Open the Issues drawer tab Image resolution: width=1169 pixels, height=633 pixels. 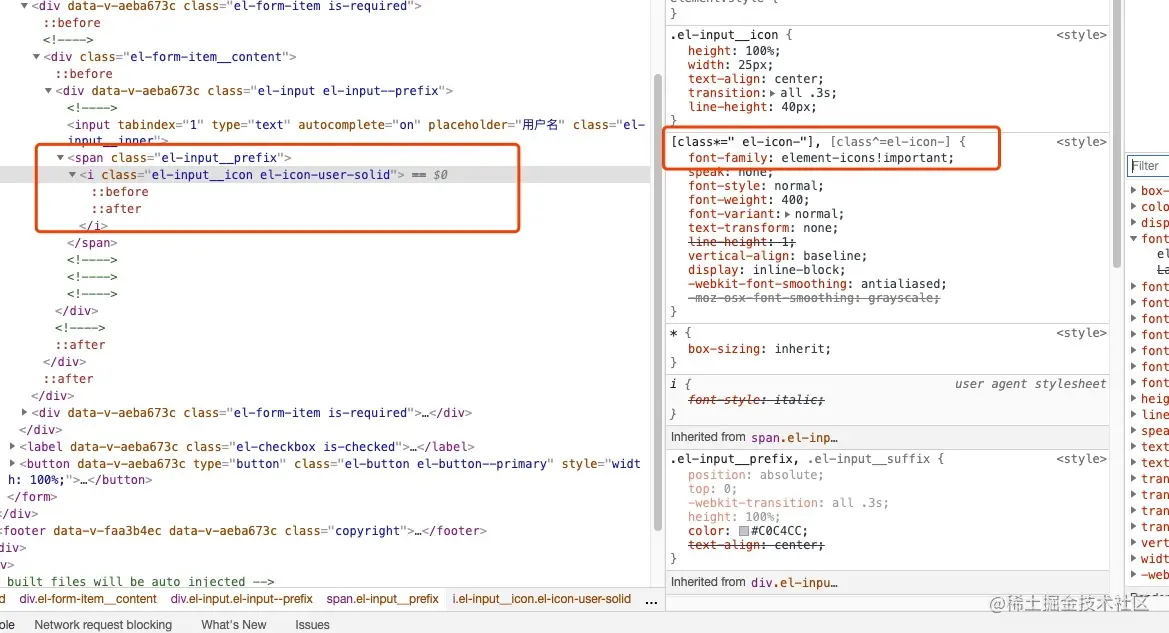point(312,625)
